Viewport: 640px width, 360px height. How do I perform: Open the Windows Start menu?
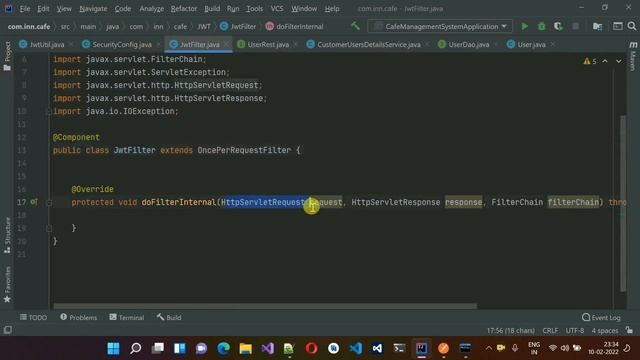coord(113,348)
